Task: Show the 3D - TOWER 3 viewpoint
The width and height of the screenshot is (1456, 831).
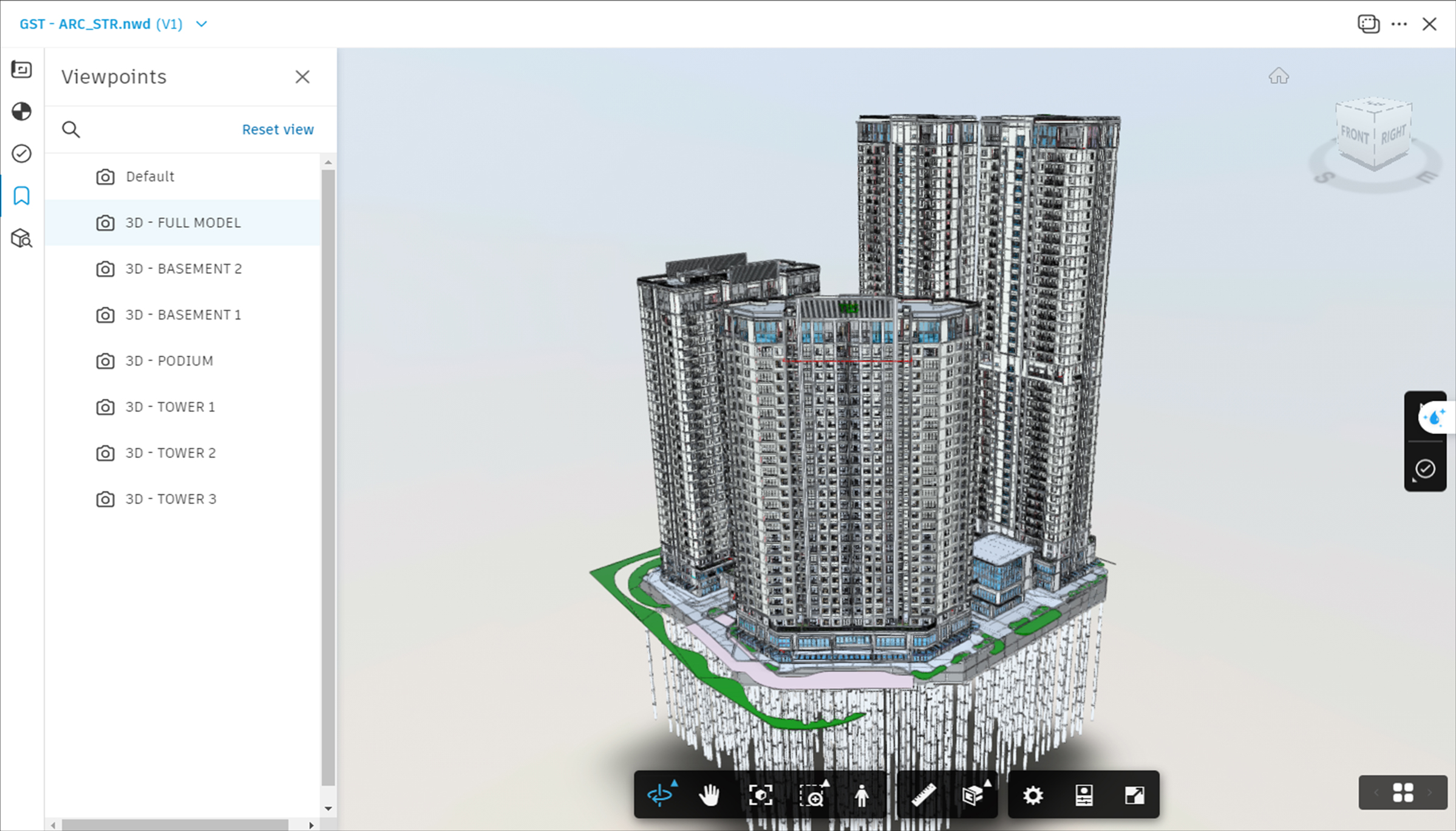Action: (x=183, y=499)
